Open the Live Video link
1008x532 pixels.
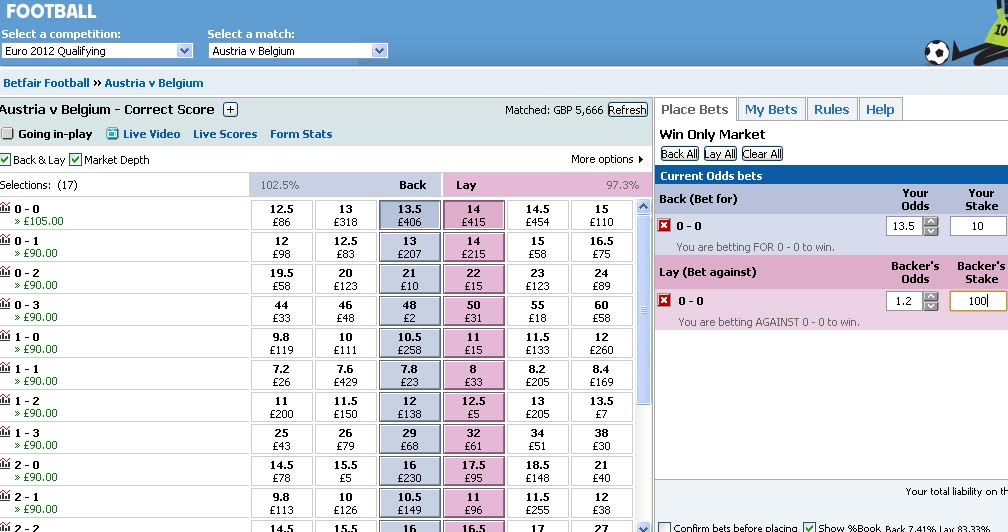[x=152, y=134]
